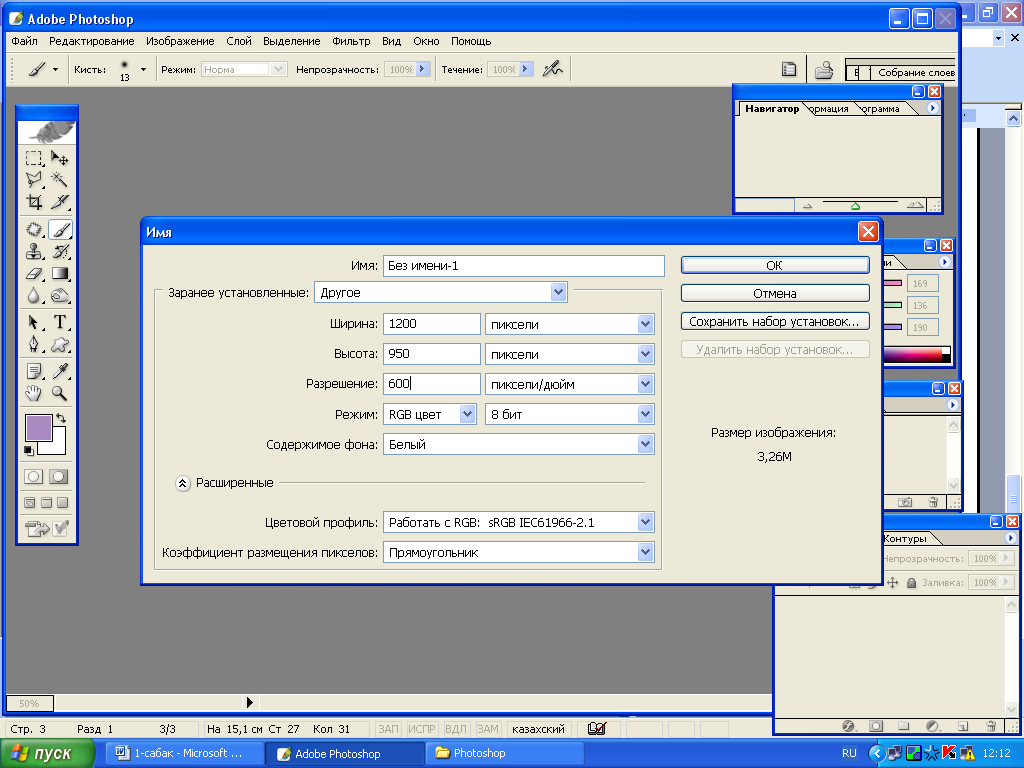Click the пуск Start button
The image size is (1024, 768).
(x=47, y=754)
